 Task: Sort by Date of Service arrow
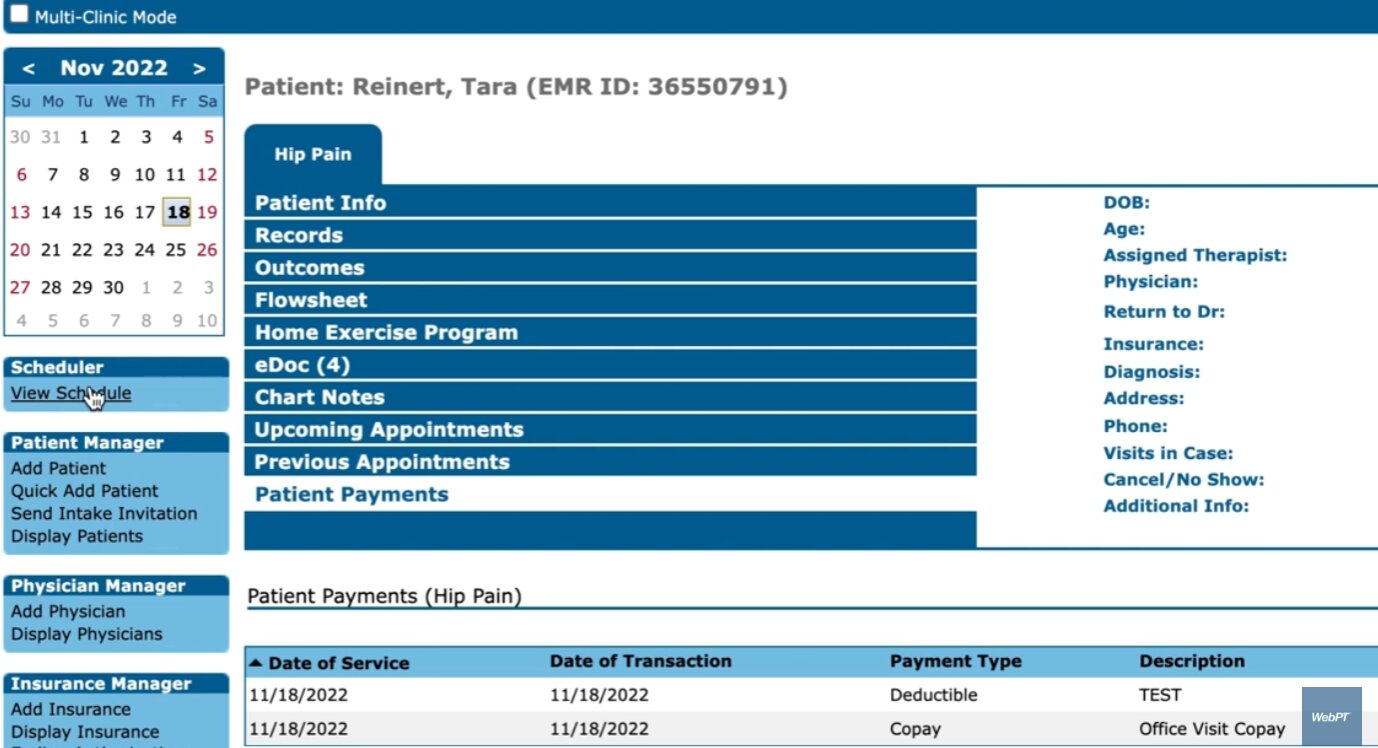point(256,663)
